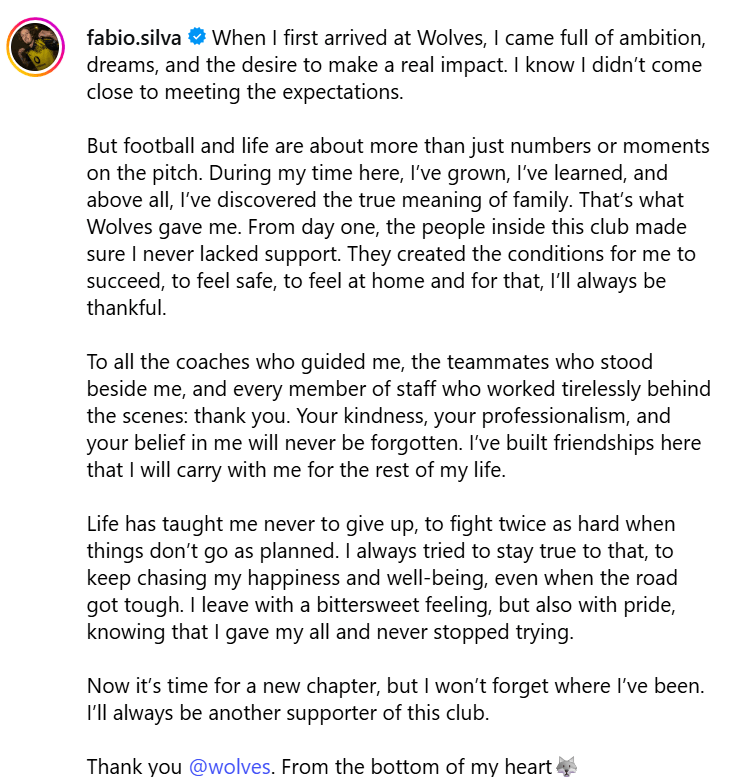Open the @wolves mention link

point(229,767)
